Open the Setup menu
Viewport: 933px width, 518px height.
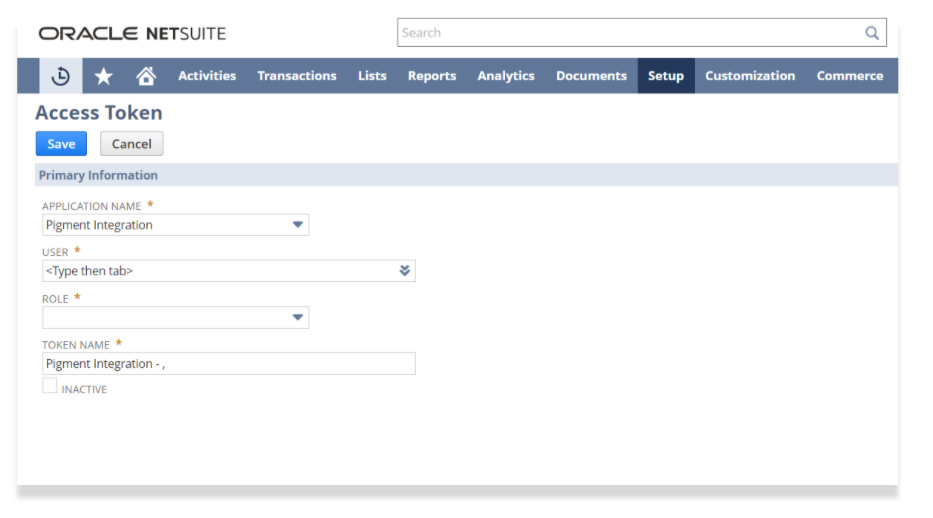point(666,76)
